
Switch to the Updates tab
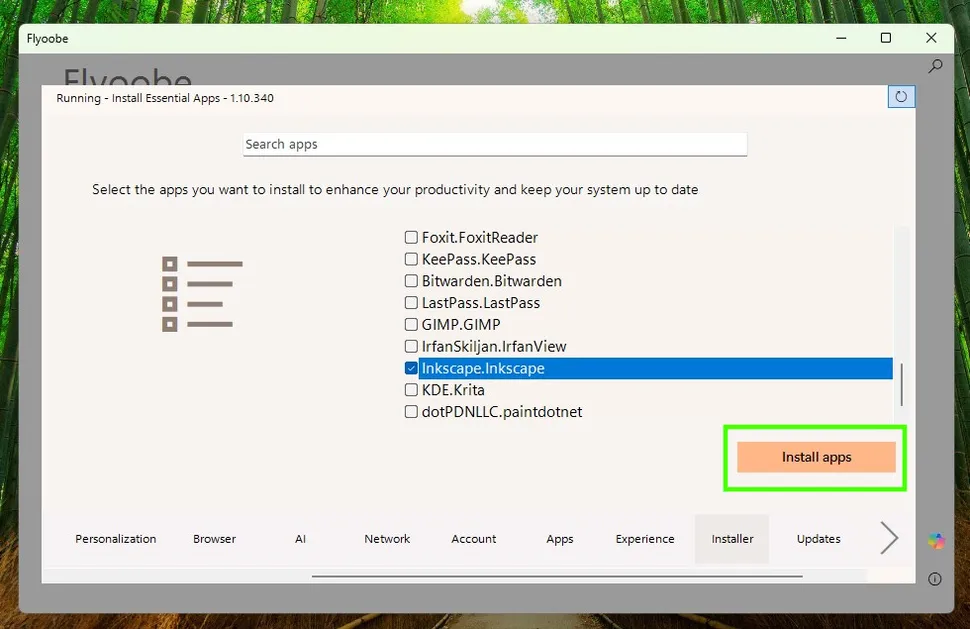[818, 538]
